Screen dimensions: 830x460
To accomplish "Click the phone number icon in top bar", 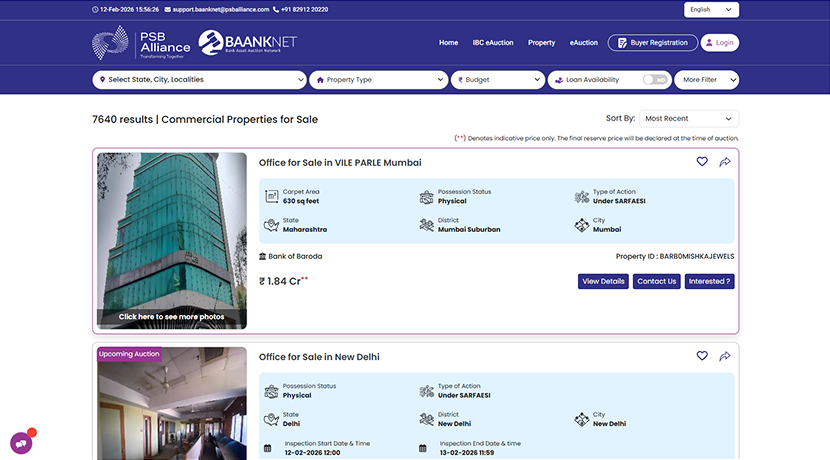I will point(276,9).
